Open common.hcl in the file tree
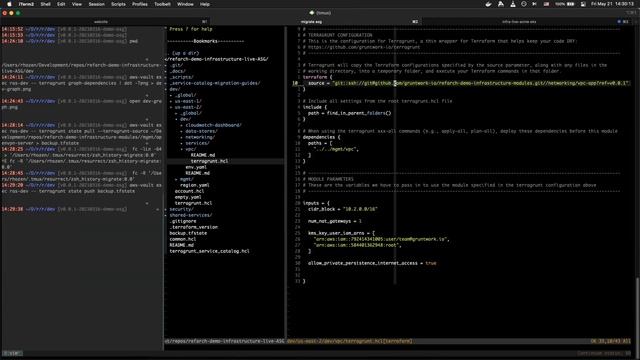Viewport: 640px width, 360px height. pos(183,239)
